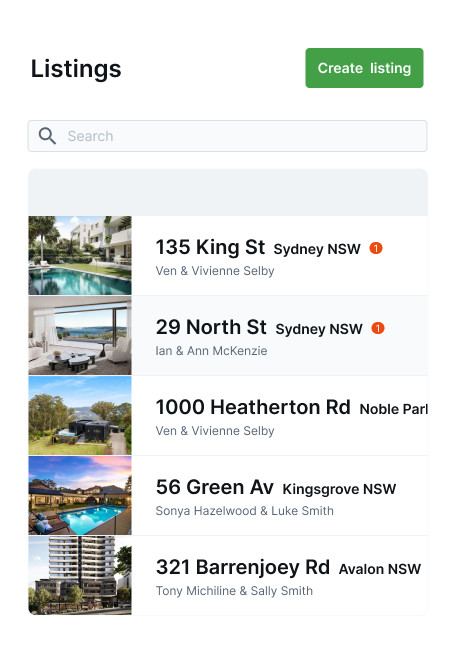Select the 1000 Heatherton Rd listing title
The width and height of the screenshot is (454, 664).
pos(253,407)
